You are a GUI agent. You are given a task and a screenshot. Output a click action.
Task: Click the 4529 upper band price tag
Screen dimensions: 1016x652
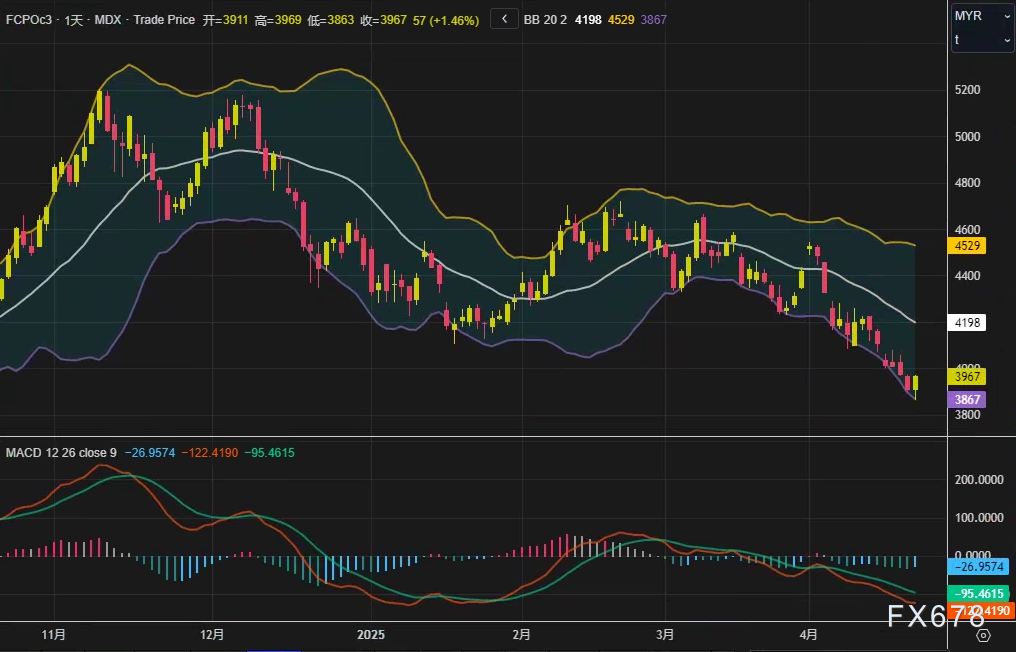pos(967,245)
